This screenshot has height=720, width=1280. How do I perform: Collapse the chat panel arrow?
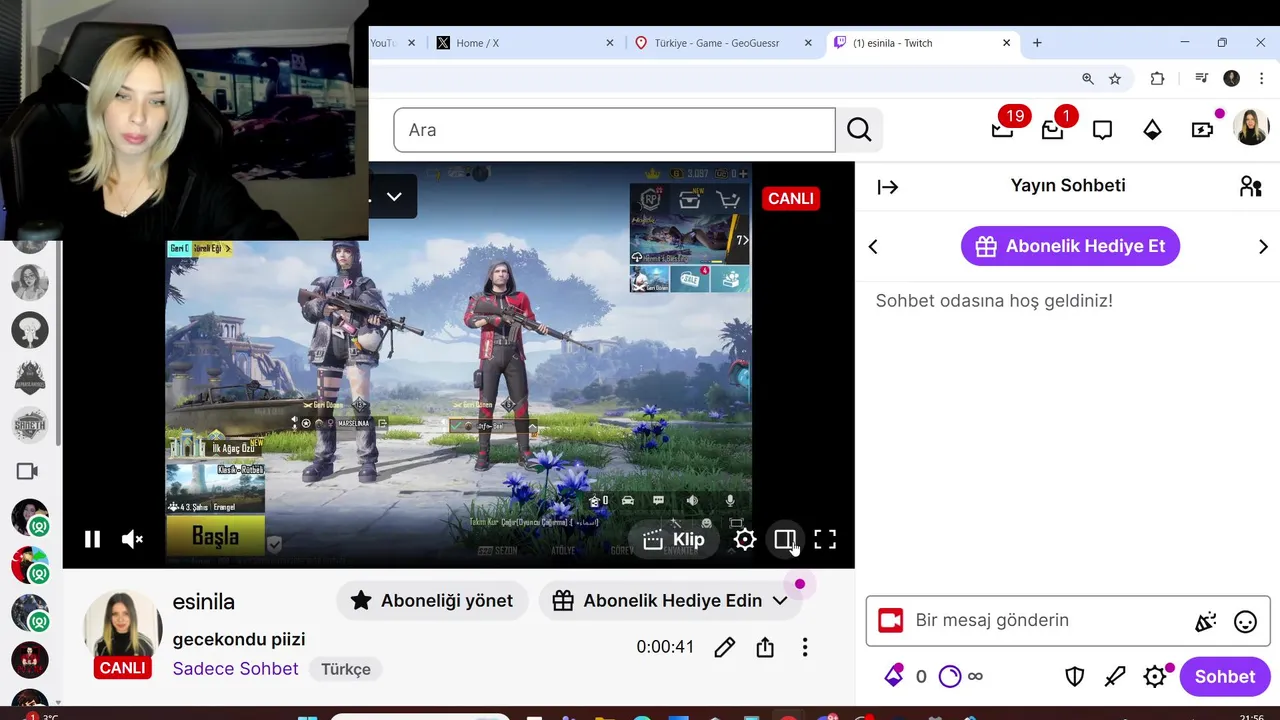[888, 187]
